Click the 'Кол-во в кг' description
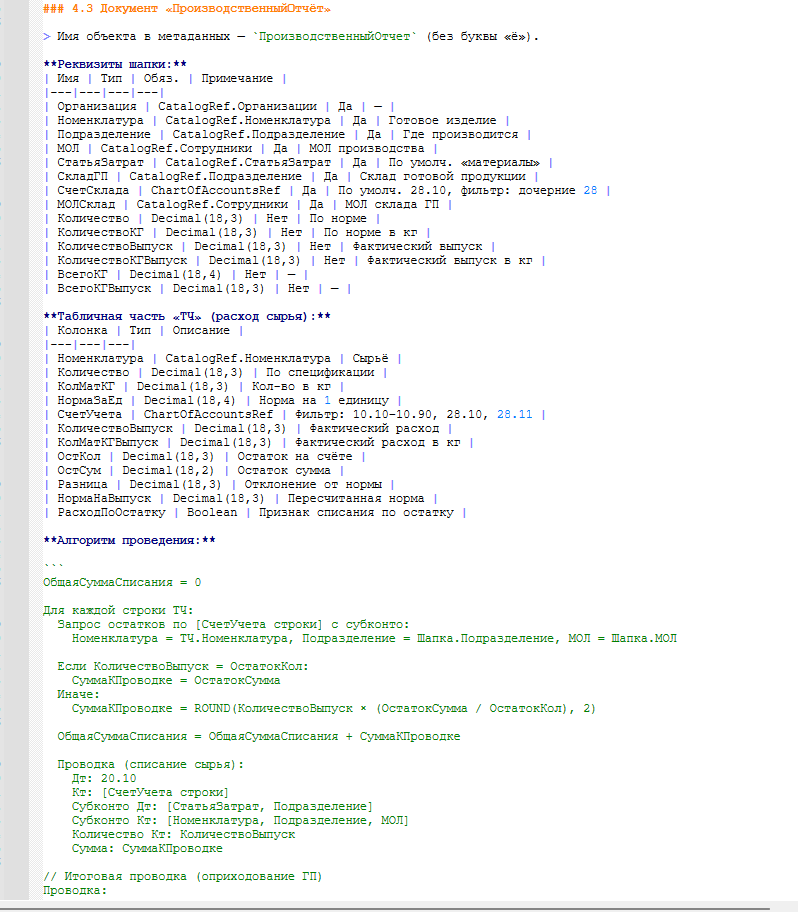Screen dimensions: 798x912 point(291,386)
